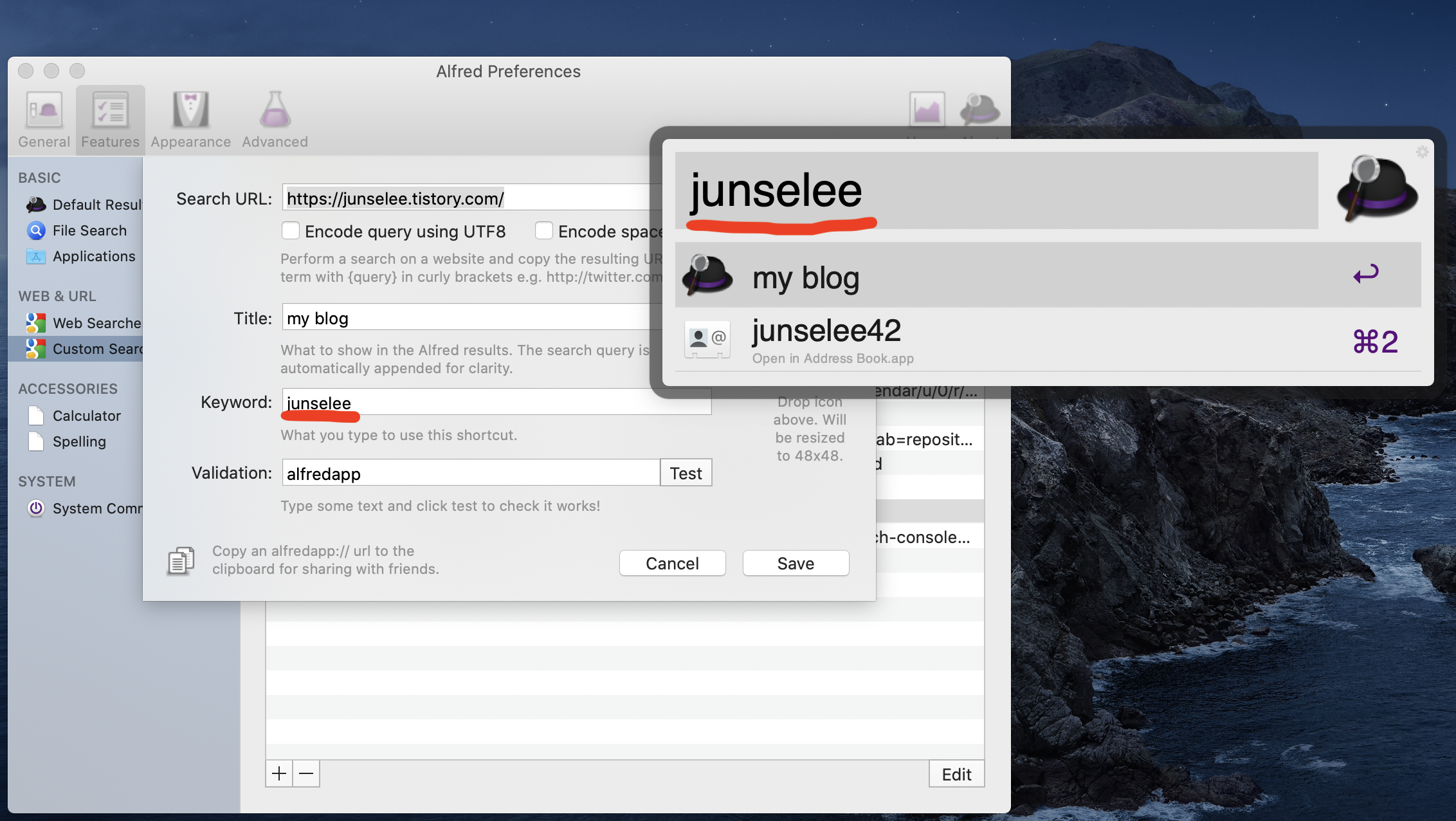Click the plus add search button
Screen dimensions: 1456x821
(x=279, y=773)
